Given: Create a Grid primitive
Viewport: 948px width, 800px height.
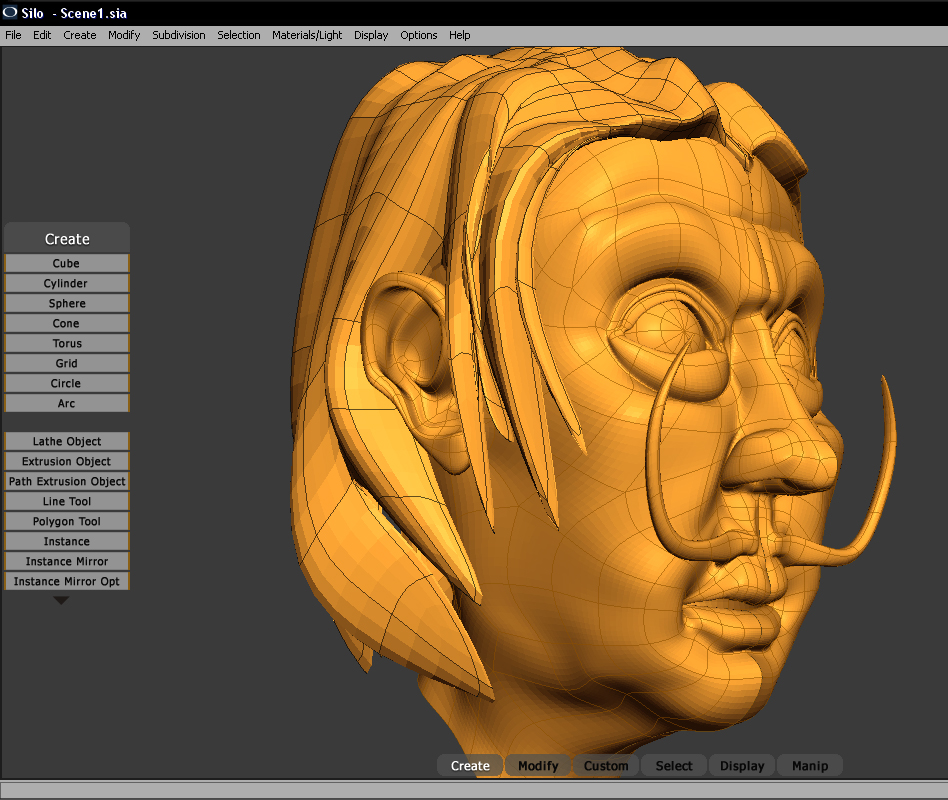Looking at the screenshot, I should (67, 363).
